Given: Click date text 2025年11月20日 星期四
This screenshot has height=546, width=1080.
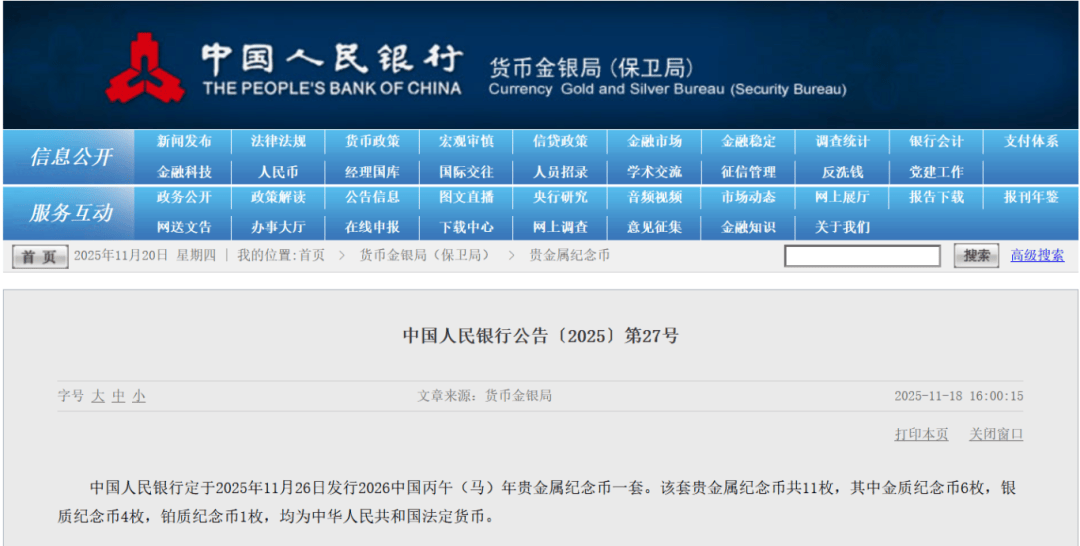Looking at the screenshot, I should (x=144, y=255).
